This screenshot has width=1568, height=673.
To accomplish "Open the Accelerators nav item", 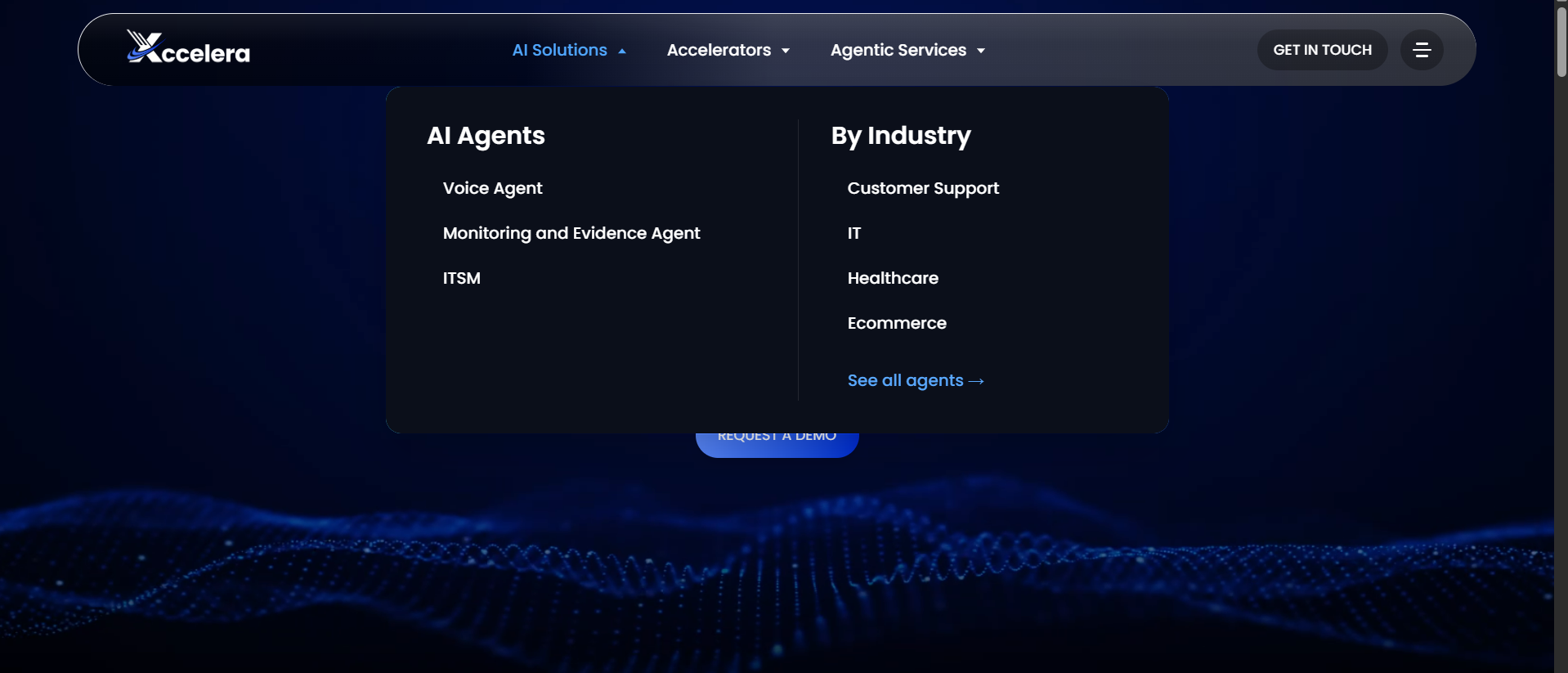I will click(x=719, y=50).
